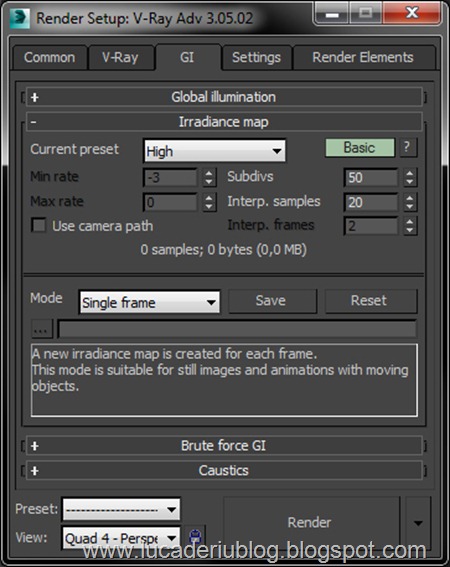Viewport: 450px width, 567px height.
Task: Click the Interp. samples value field
Action: coord(371,202)
